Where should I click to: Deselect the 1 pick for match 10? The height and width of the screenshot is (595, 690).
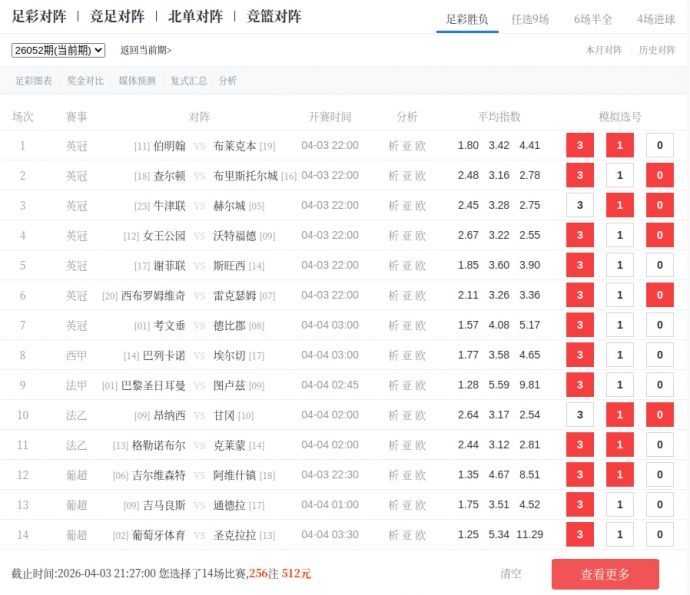click(619, 415)
